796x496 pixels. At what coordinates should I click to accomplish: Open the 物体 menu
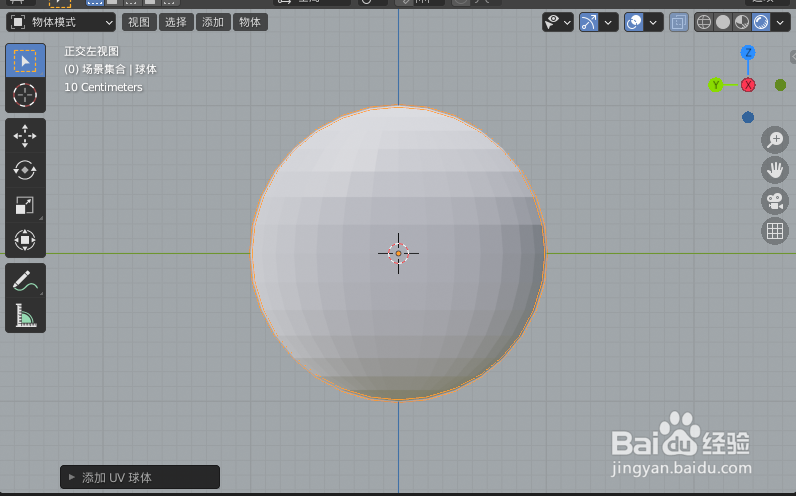point(250,22)
